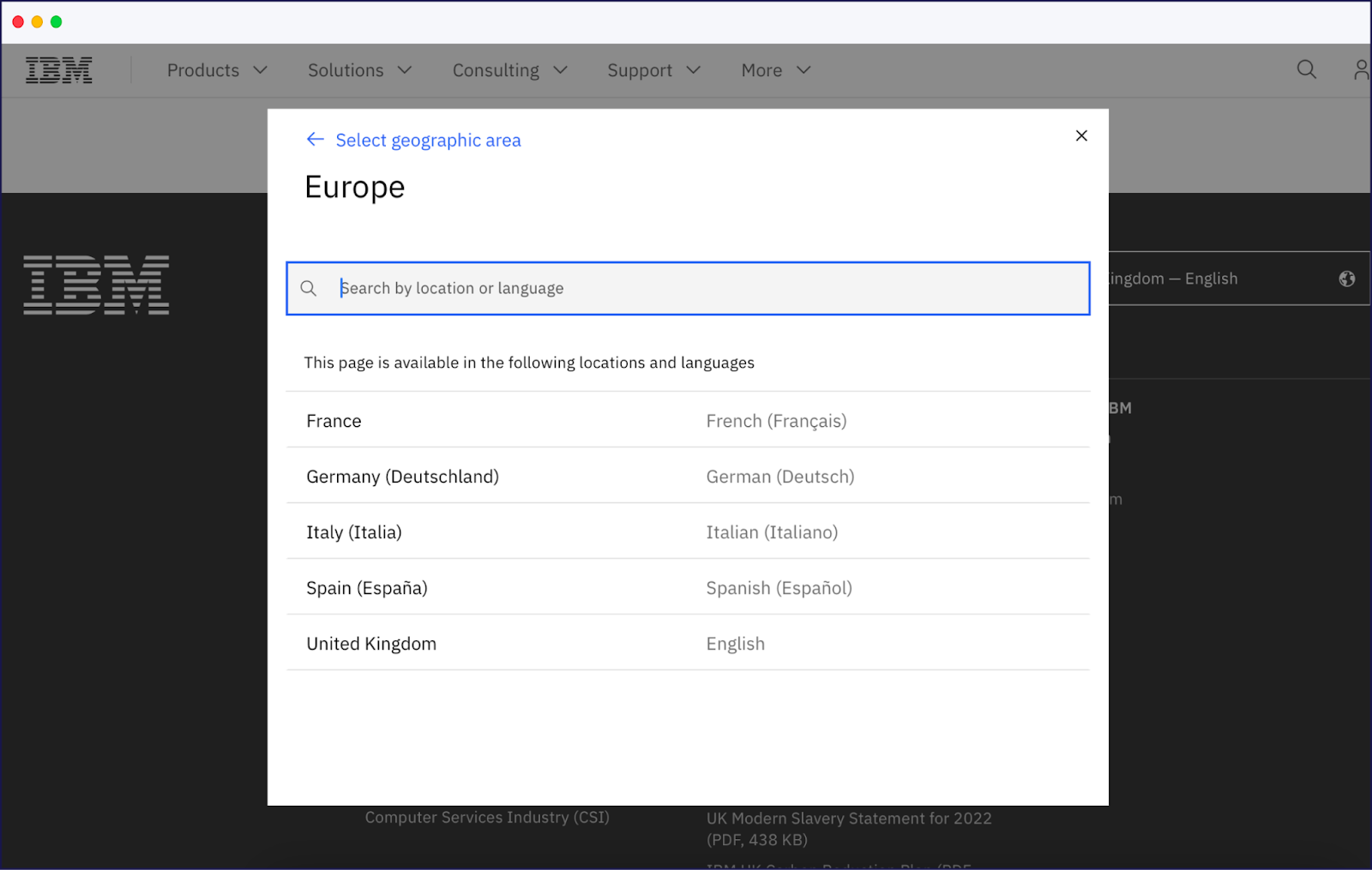Click the IBM logo in the navigation bar

click(x=58, y=69)
